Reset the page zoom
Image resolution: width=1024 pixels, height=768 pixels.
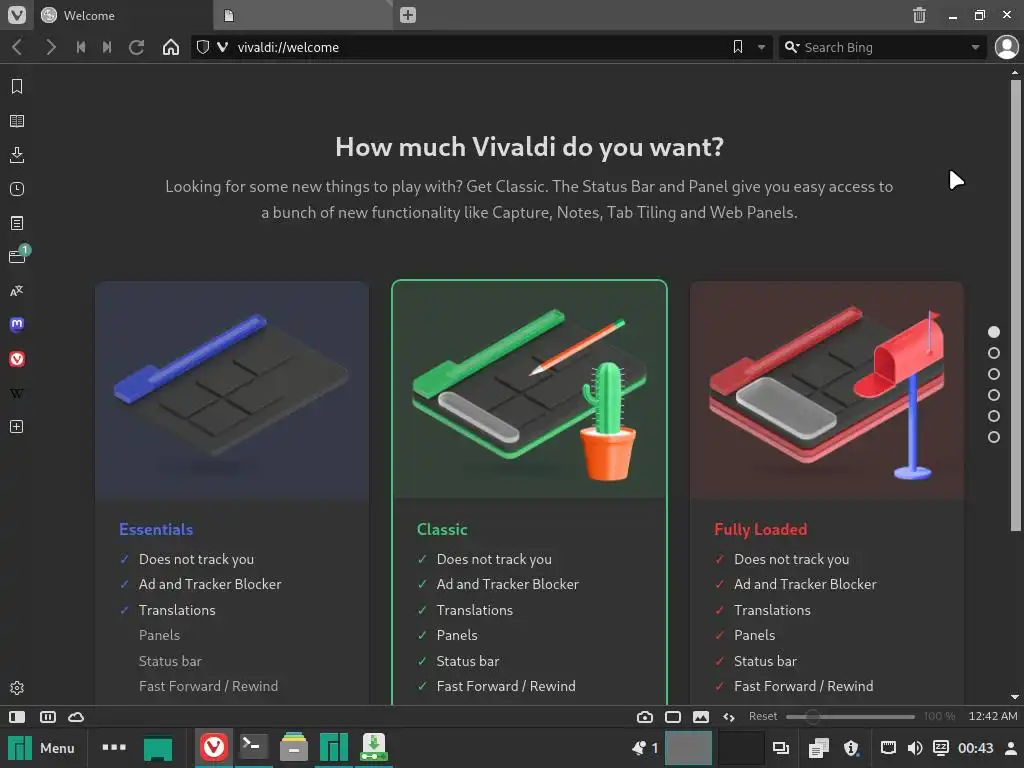763,716
